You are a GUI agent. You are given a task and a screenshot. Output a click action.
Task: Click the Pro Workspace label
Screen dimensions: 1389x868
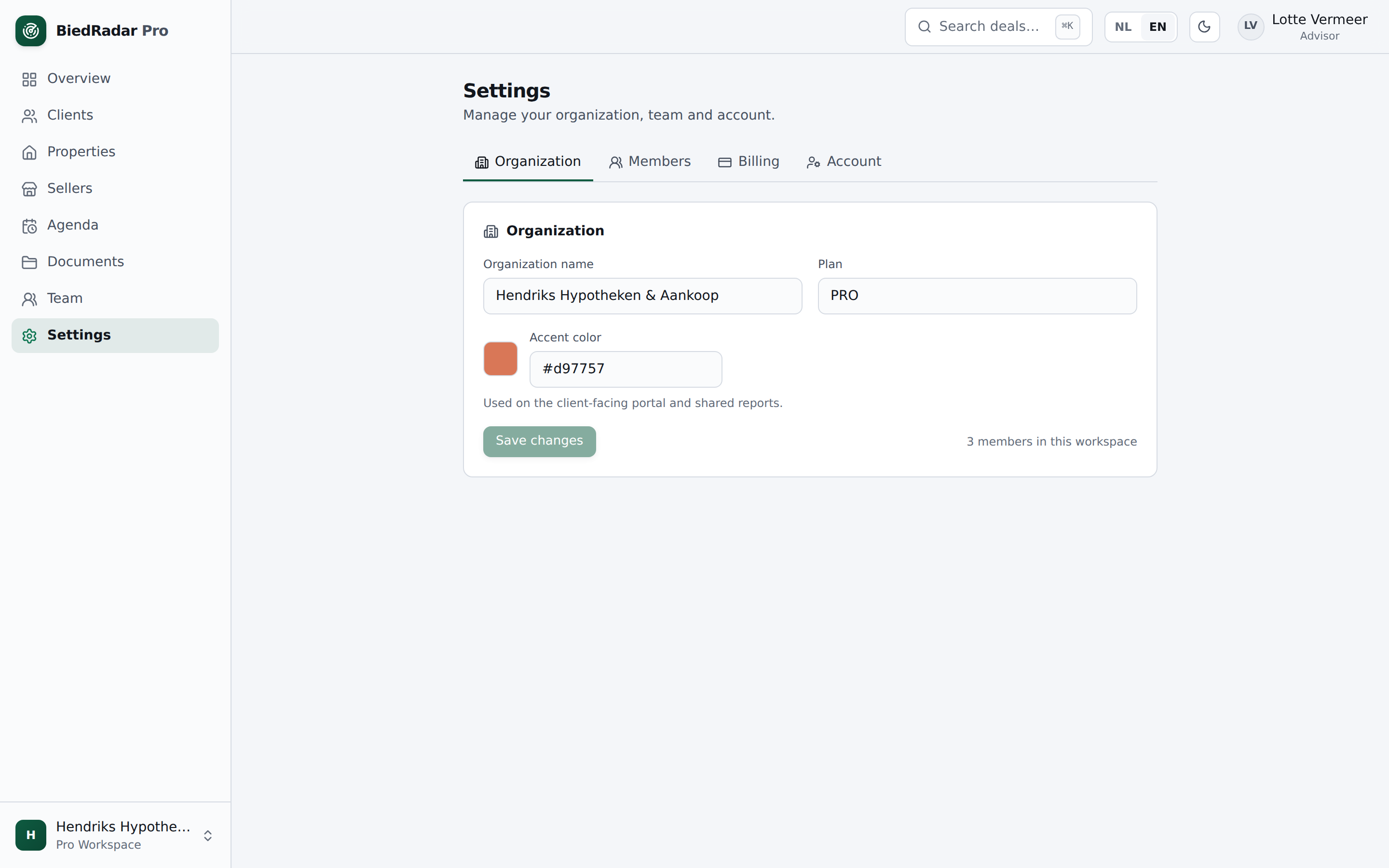click(98, 845)
